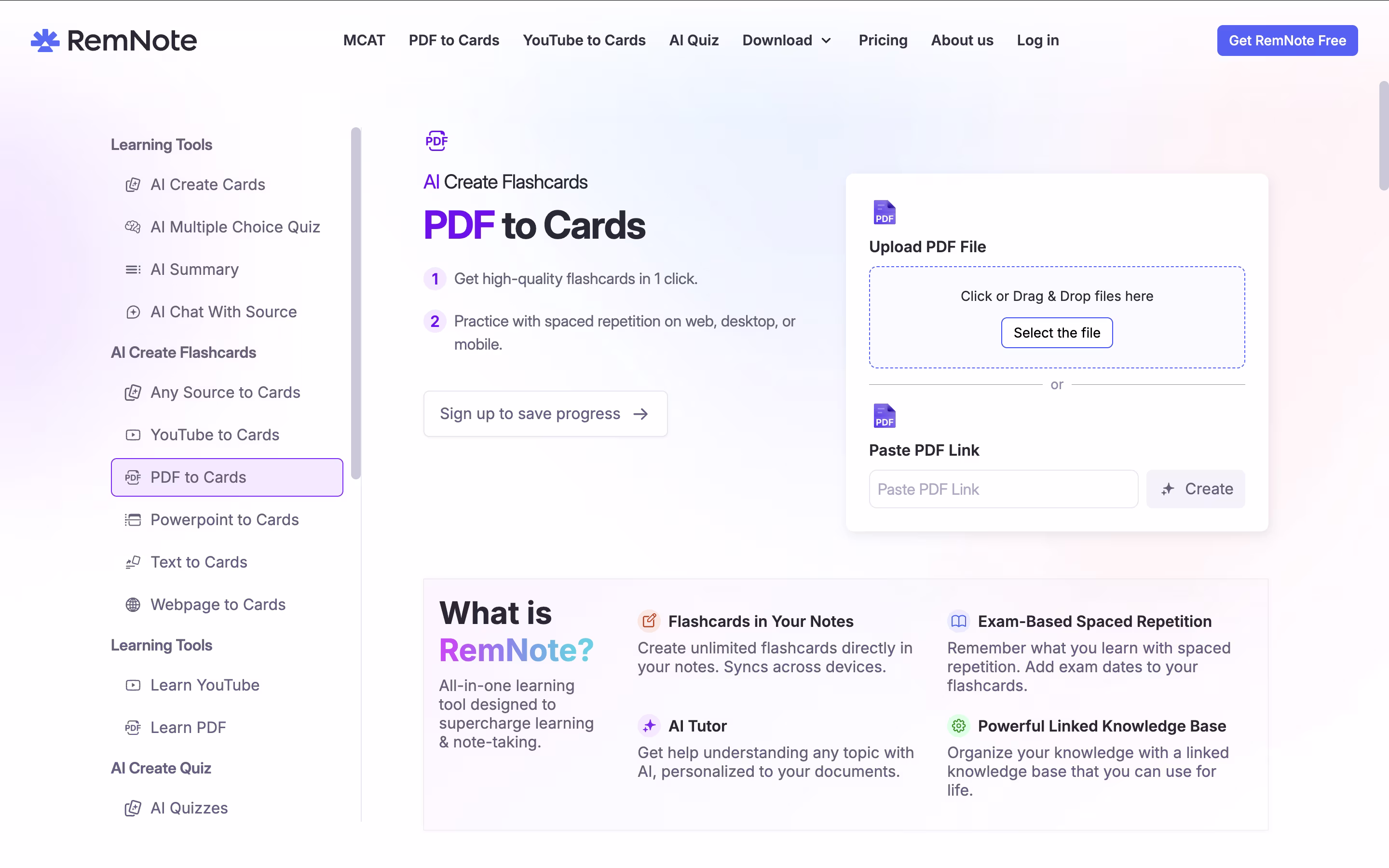Click the sidebar vertical scrollbar
This screenshot has width=1389, height=868.
356,303
